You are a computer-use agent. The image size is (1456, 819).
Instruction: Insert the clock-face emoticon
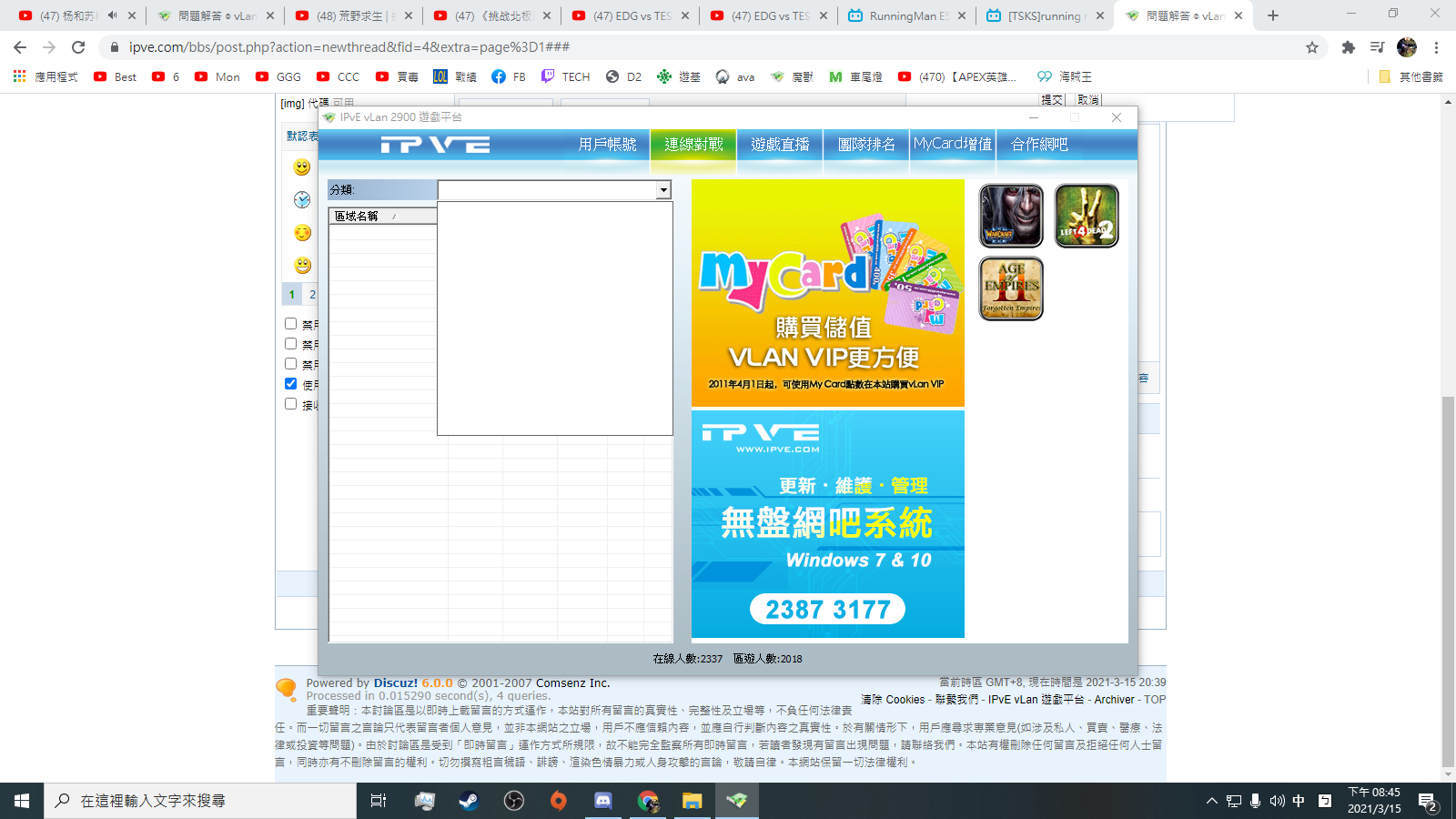[x=302, y=200]
